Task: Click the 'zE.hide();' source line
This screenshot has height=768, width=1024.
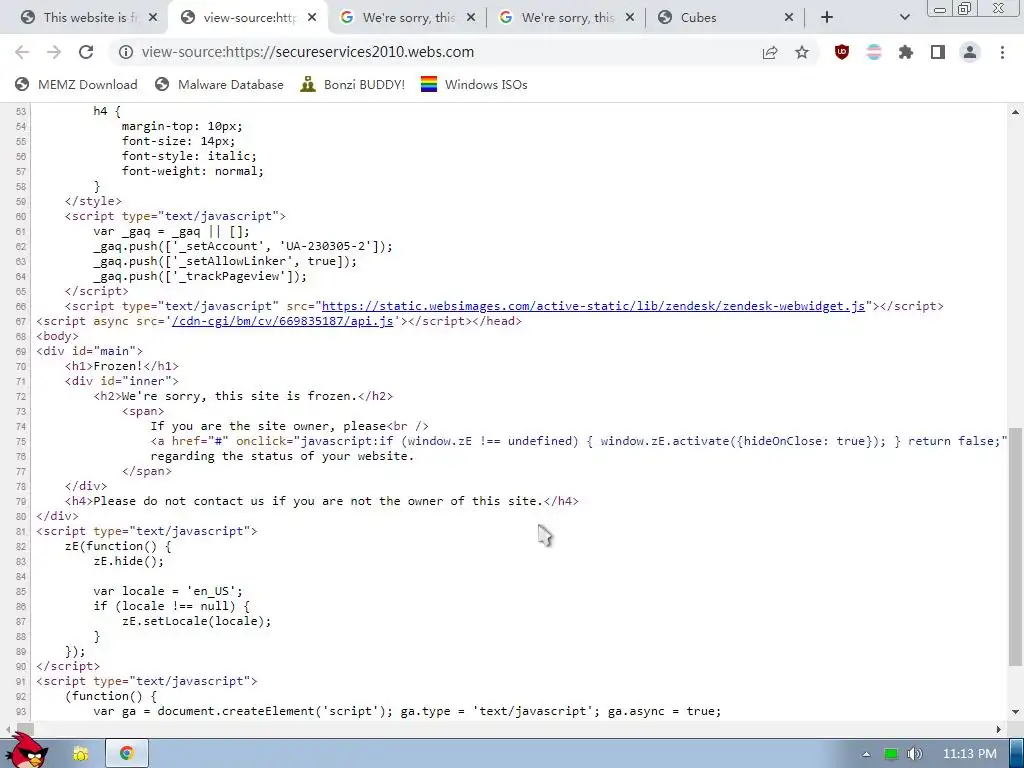Action: 129,562
